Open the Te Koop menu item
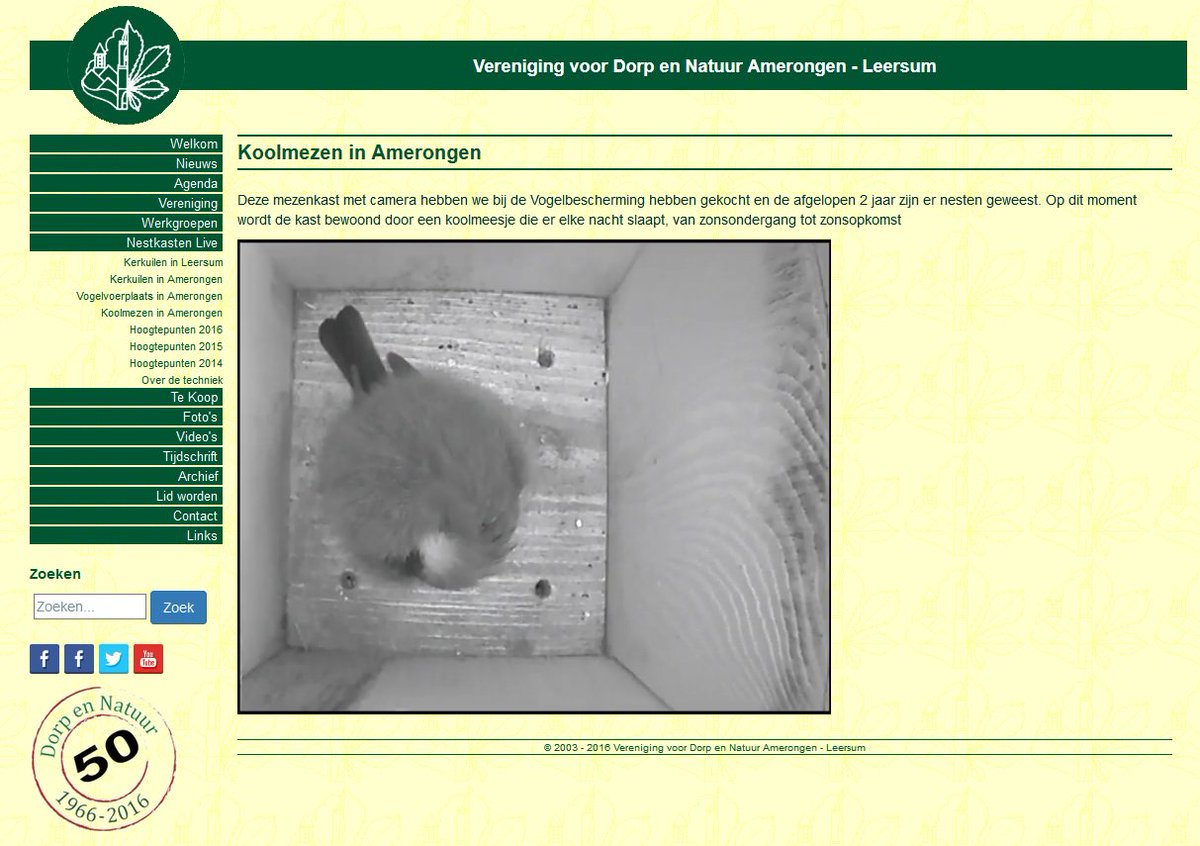Image resolution: width=1200 pixels, height=846 pixels. click(x=126, y=397)
